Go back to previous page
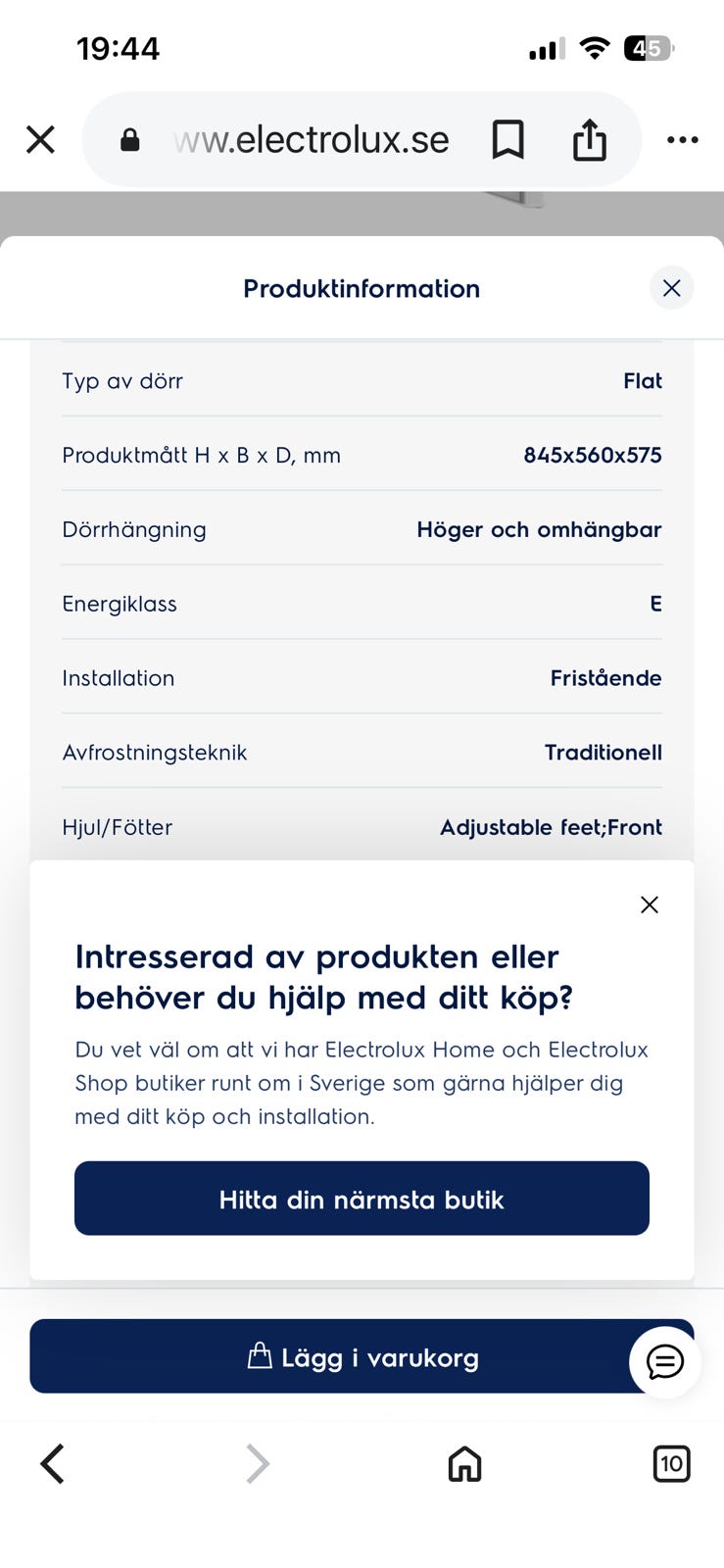Image resolution: width=724 pixels, height=1568 pixels. (x=53, y=1464)
